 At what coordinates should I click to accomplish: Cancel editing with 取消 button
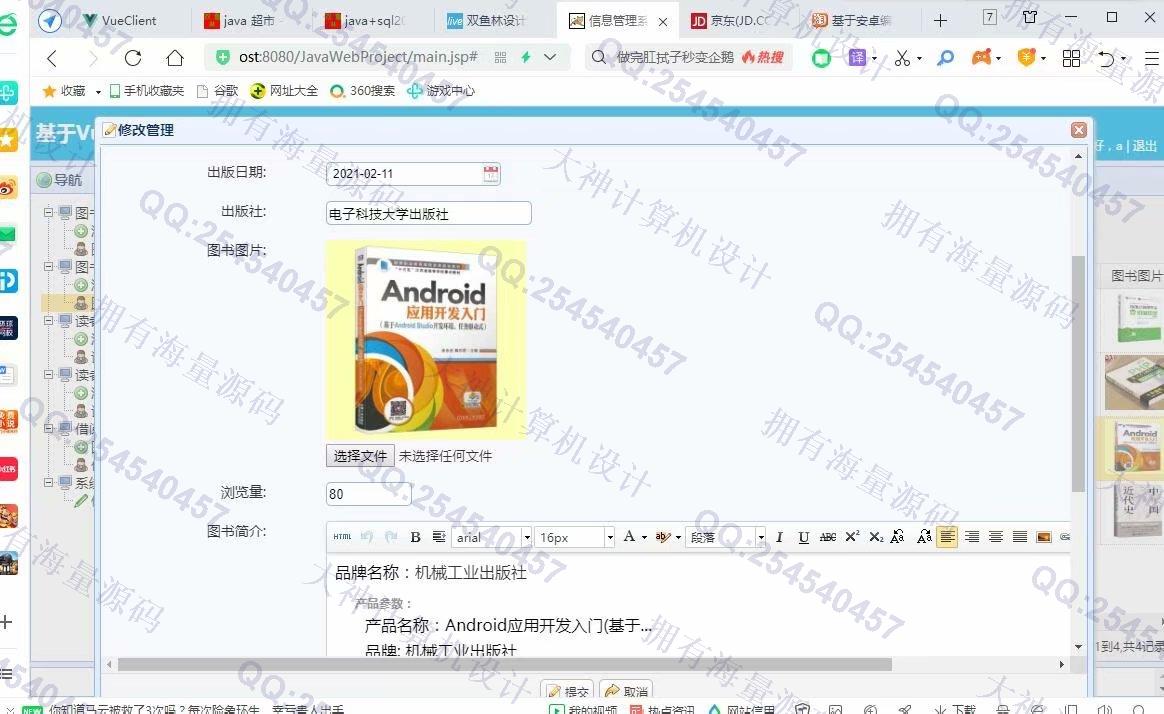point(626,691)
